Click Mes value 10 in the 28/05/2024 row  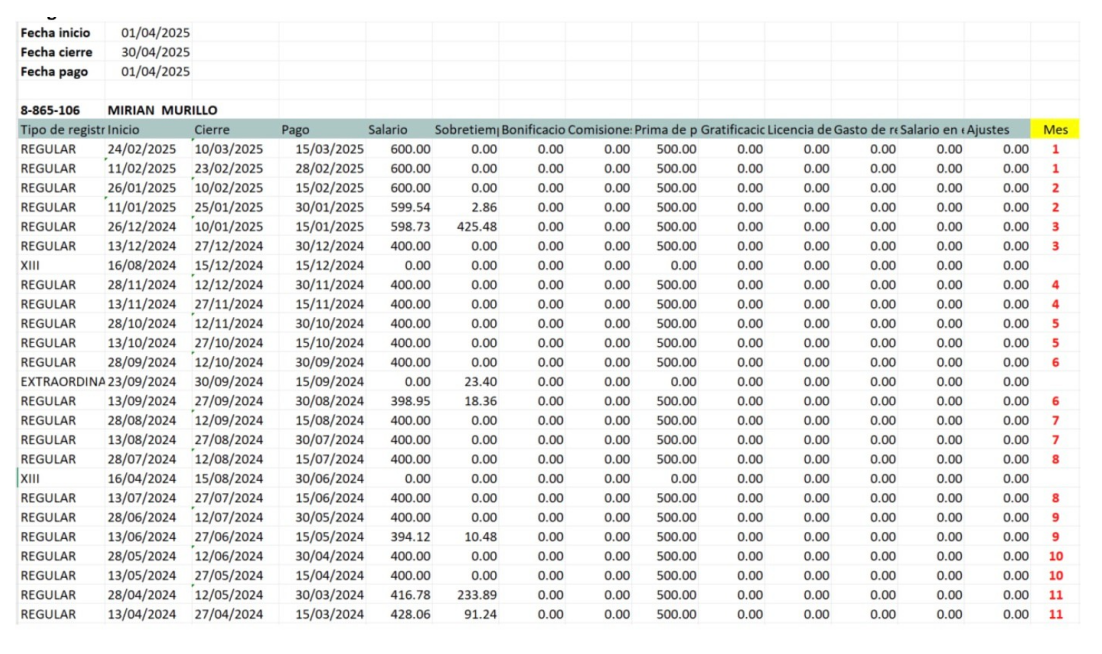pos(1056,556)
